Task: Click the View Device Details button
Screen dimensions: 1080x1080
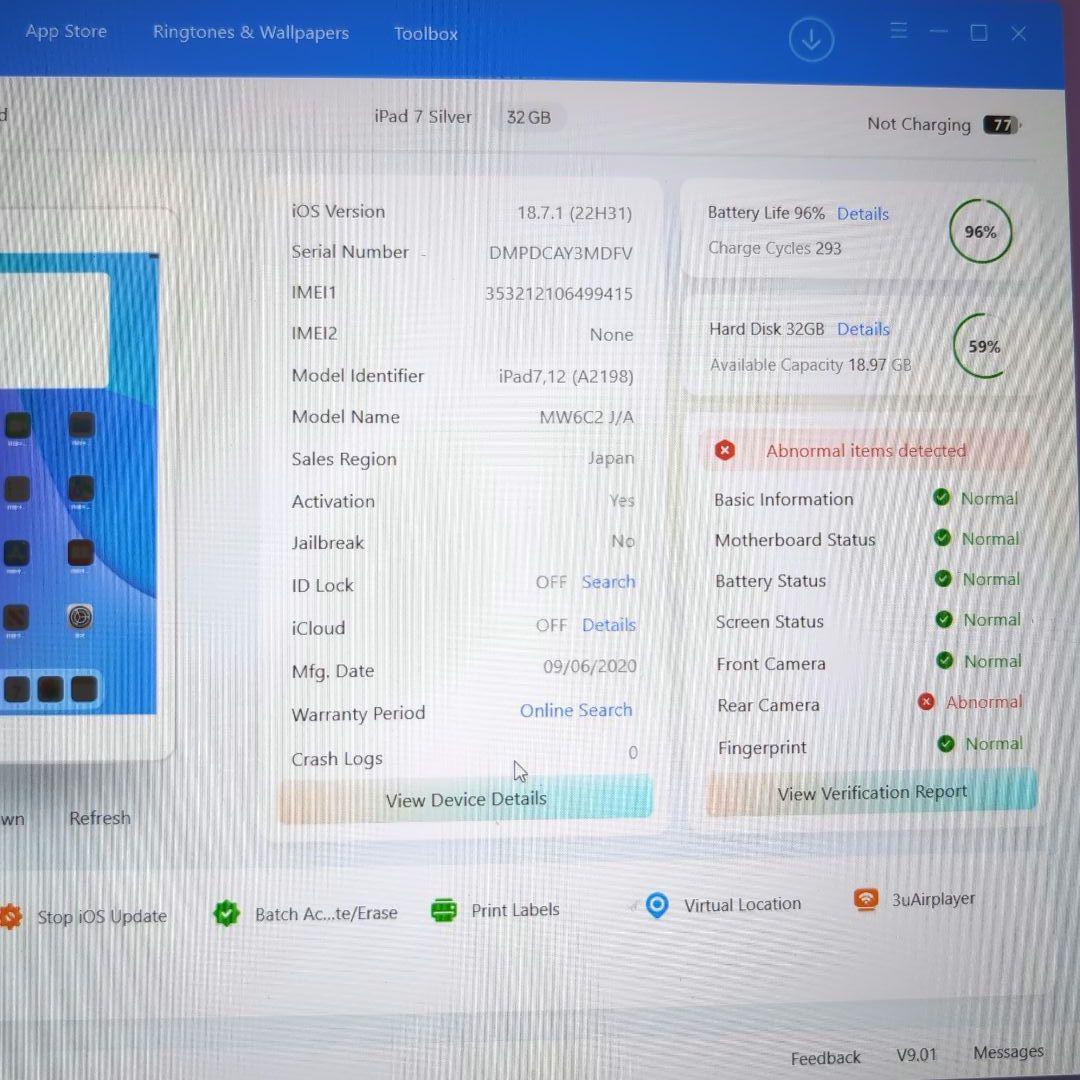Action: (466, 799)
